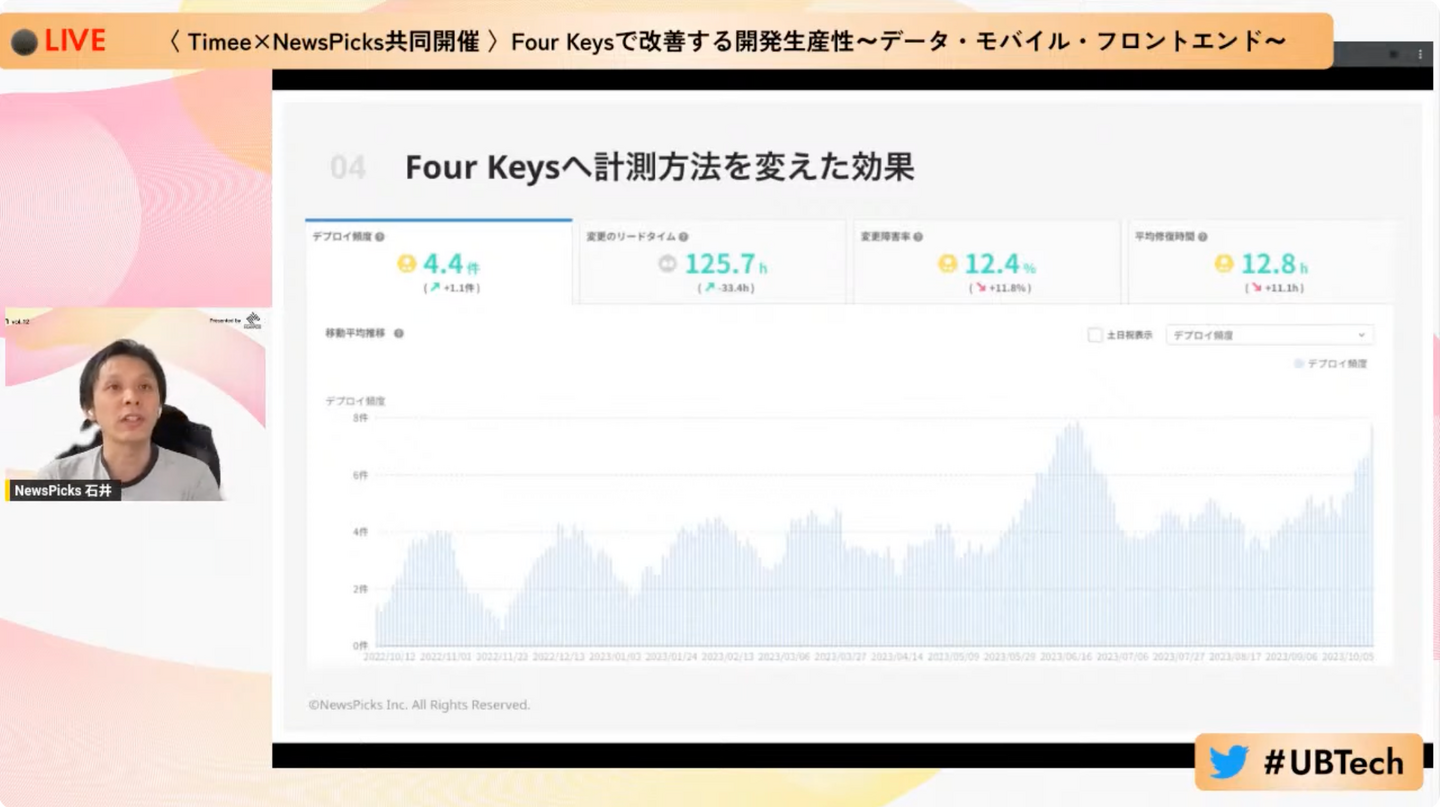Click the Twitter bird icon beside #UBTech

[1229, 763]
